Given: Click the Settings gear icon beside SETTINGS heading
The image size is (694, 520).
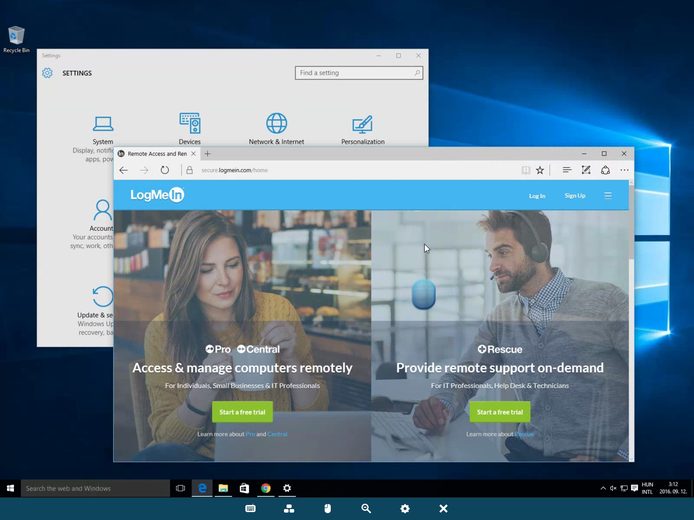Looking at the screenshot, I should 47,73.
